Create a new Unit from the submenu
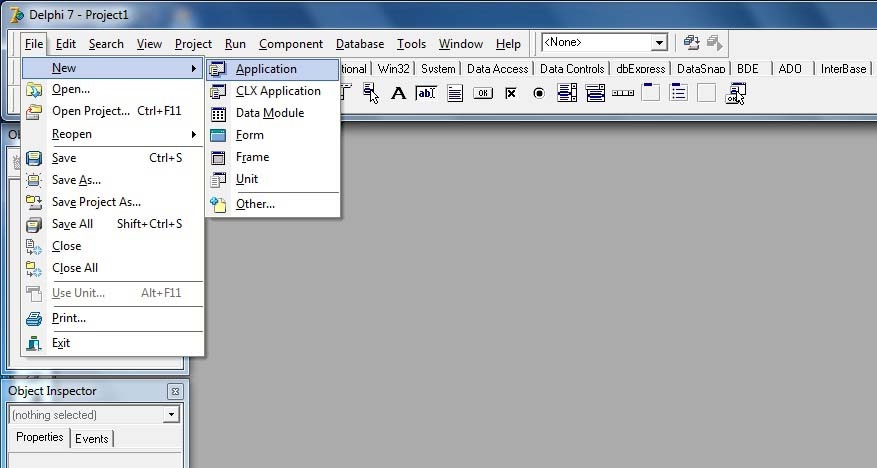Screen dimensions: 877x468 pyautogui.click(x=273, y=179)
